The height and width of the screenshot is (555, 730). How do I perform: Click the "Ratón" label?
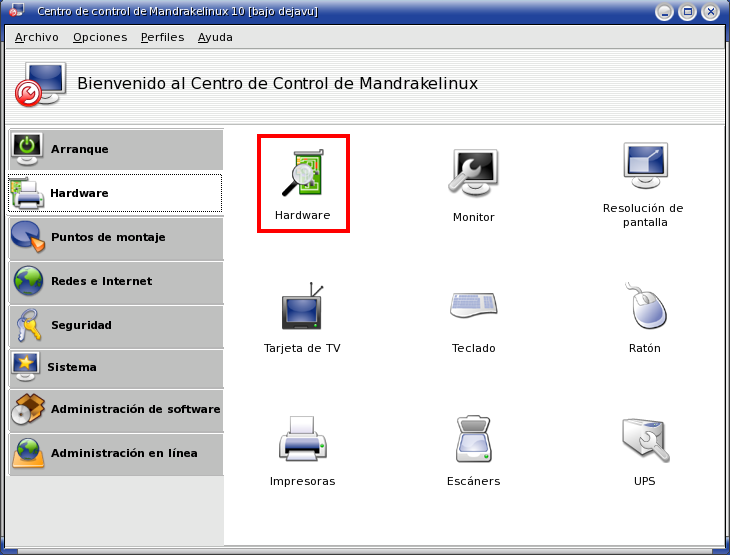point(645,348)
